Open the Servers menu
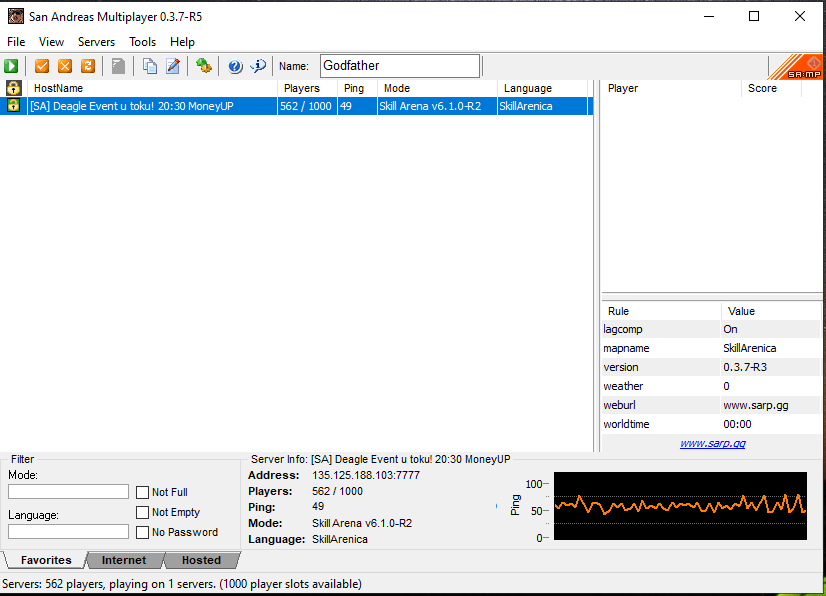Viewport: 826px width, 596px height. [x=96, y=42]
